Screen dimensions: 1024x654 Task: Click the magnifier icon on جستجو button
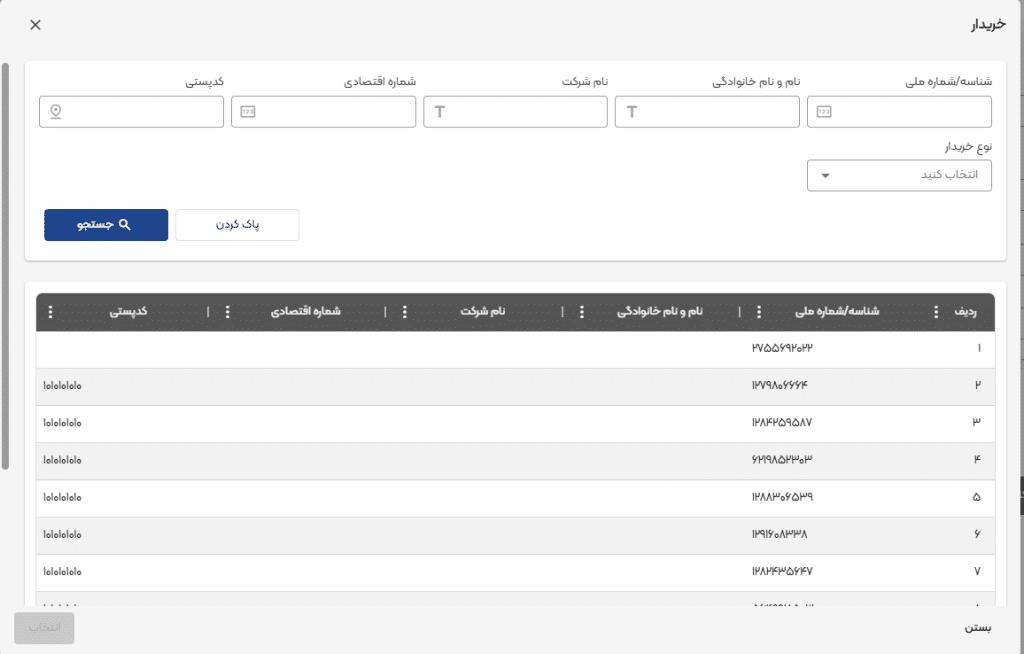[x=125, y=225]
